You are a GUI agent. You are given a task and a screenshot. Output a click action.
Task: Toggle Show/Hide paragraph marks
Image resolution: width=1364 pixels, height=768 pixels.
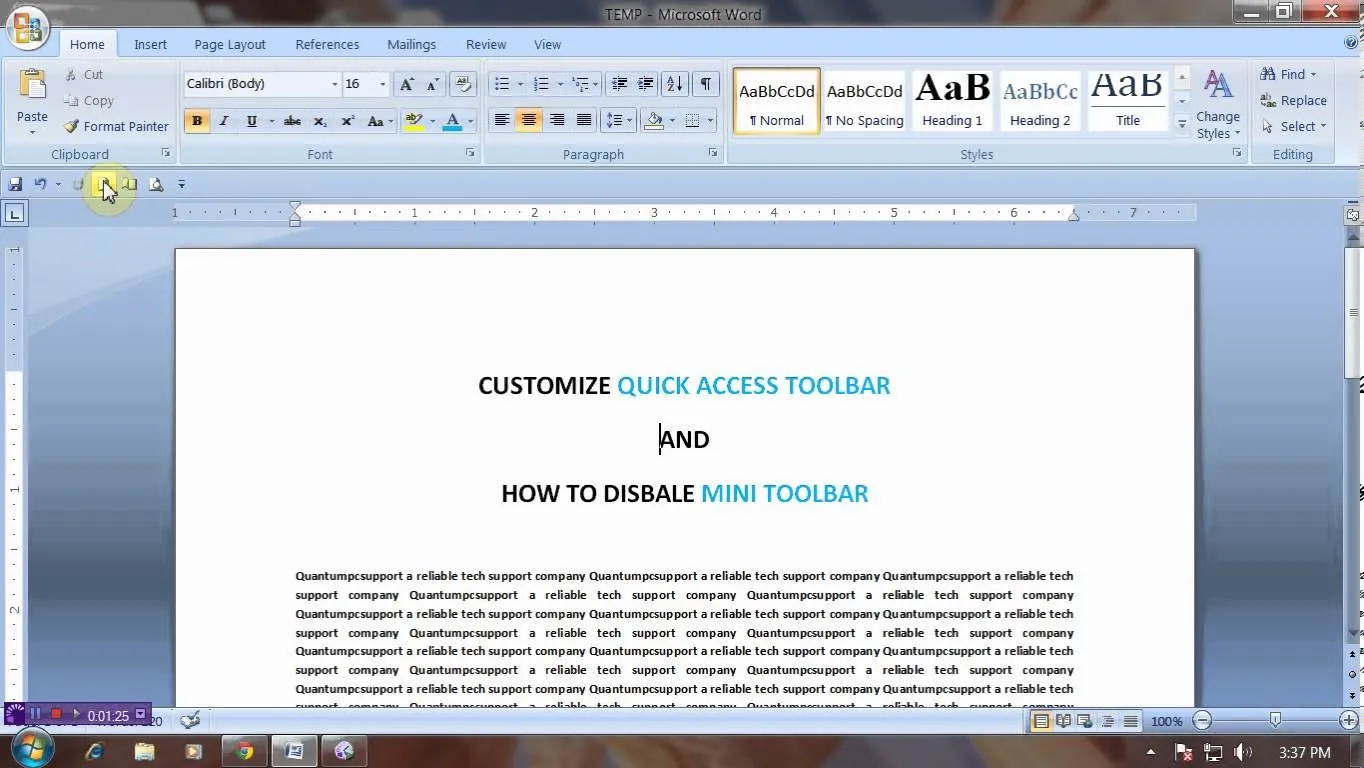pos(706,84)
